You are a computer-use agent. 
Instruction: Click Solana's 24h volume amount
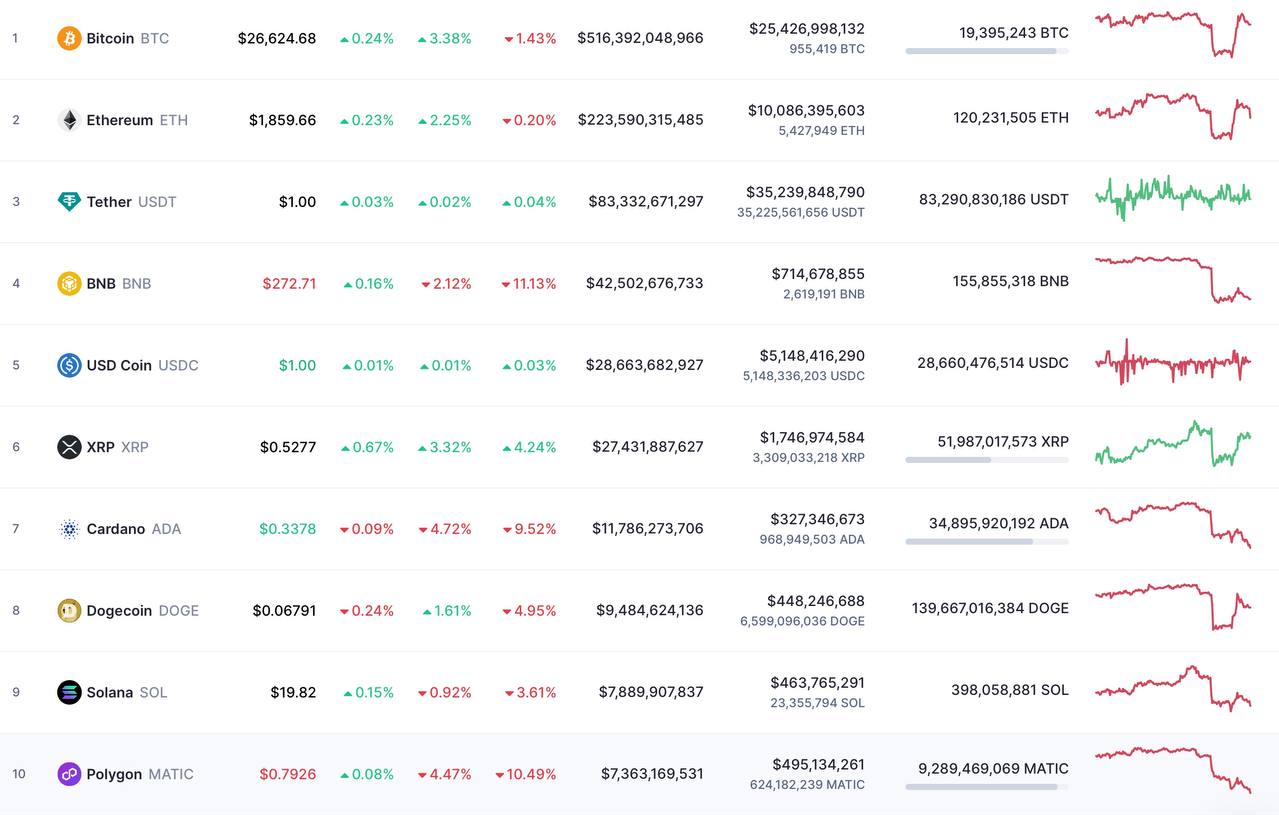pos(817,683)
